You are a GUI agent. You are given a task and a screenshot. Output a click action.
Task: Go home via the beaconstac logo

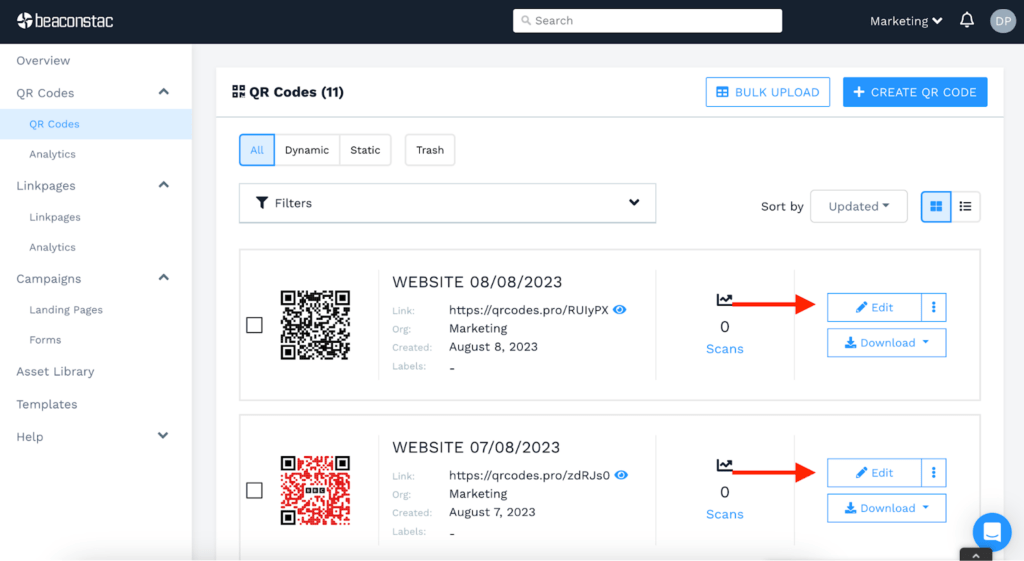65,21
